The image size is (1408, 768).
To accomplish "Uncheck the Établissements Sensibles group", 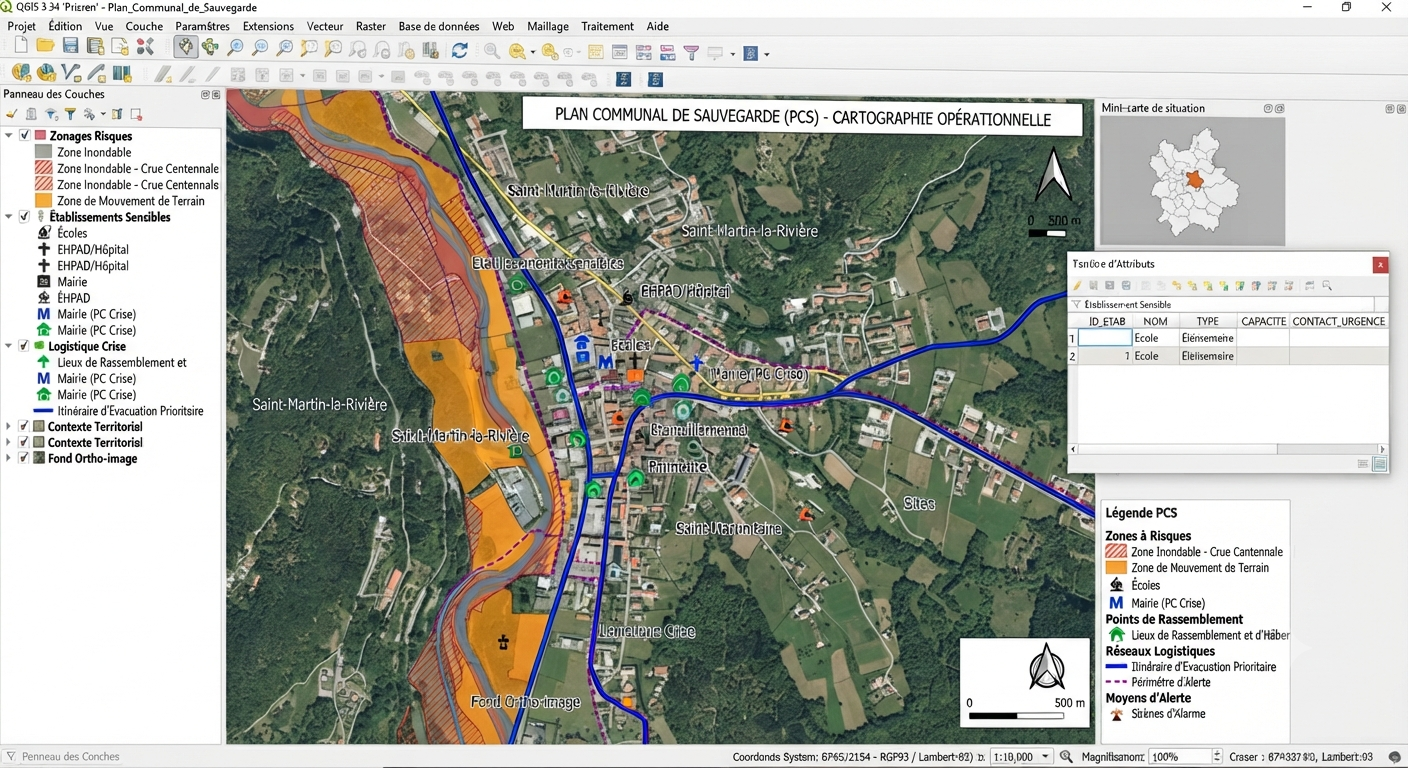I will coord(24,217).
